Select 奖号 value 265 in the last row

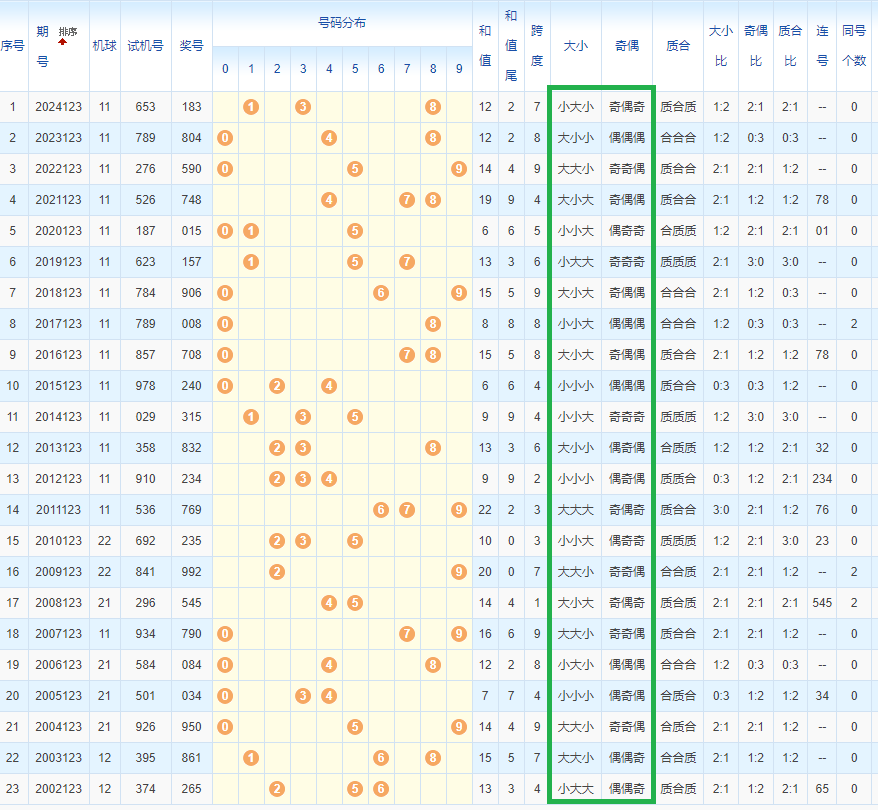(191, 789)
